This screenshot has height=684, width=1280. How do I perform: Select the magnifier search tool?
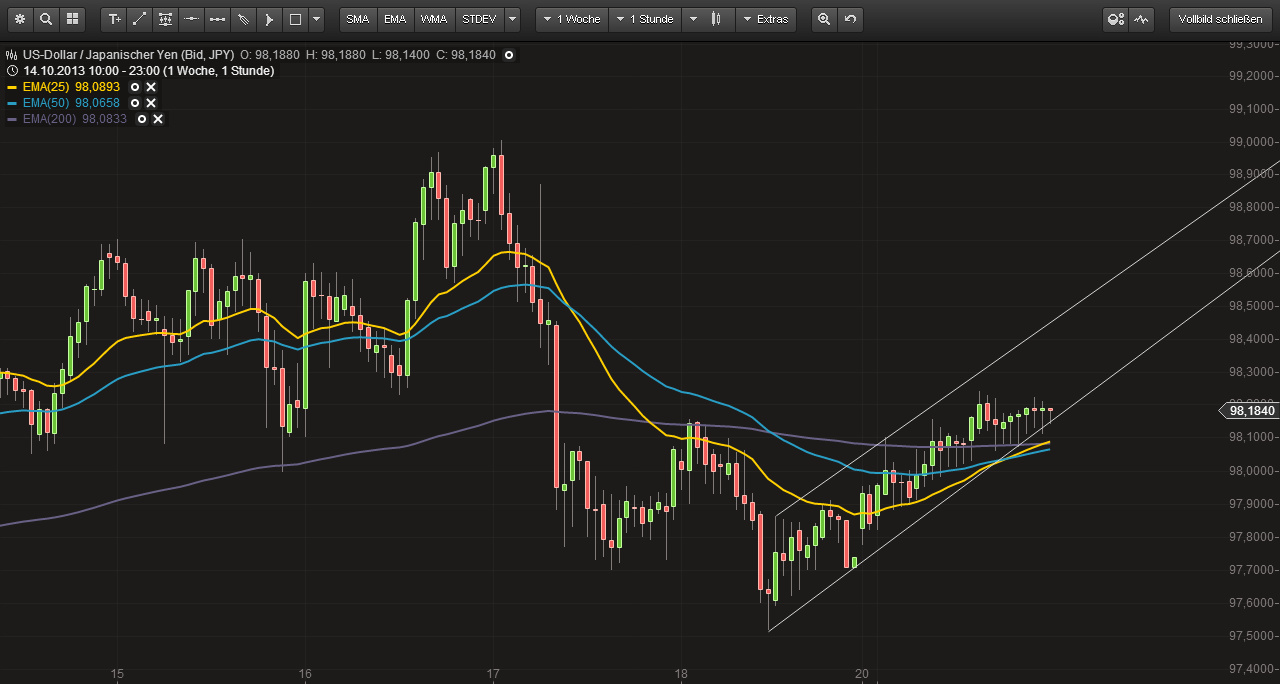pyautogui.click(x=45, y=19)
